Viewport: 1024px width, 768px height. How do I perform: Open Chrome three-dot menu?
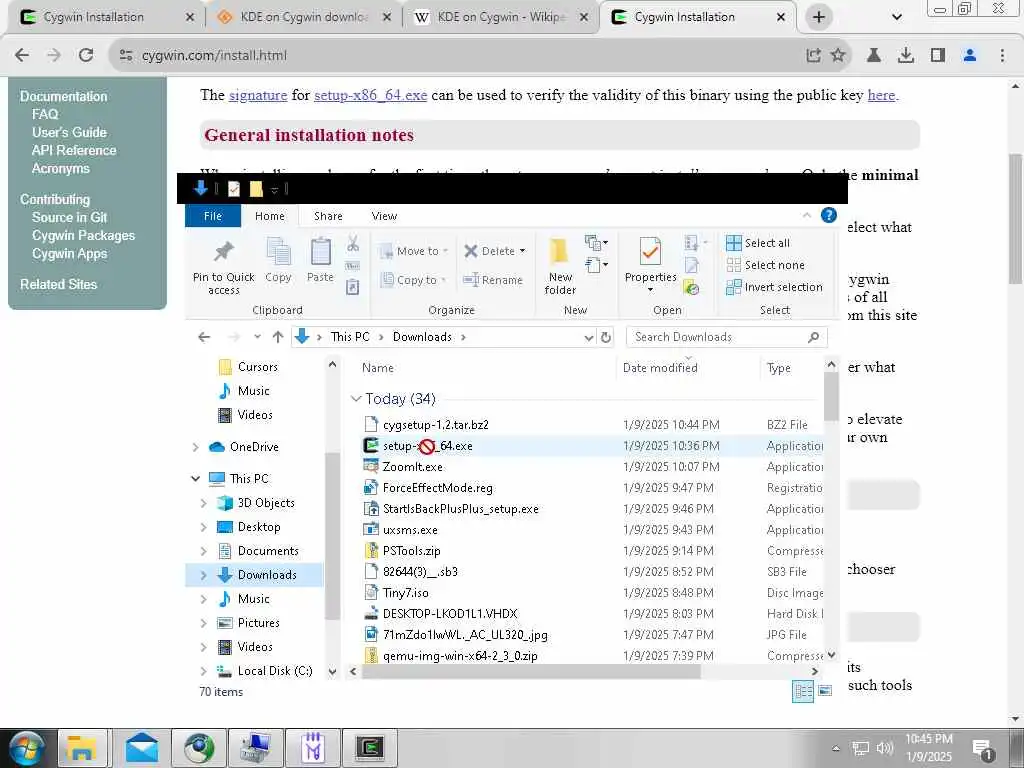[1002, 56]
